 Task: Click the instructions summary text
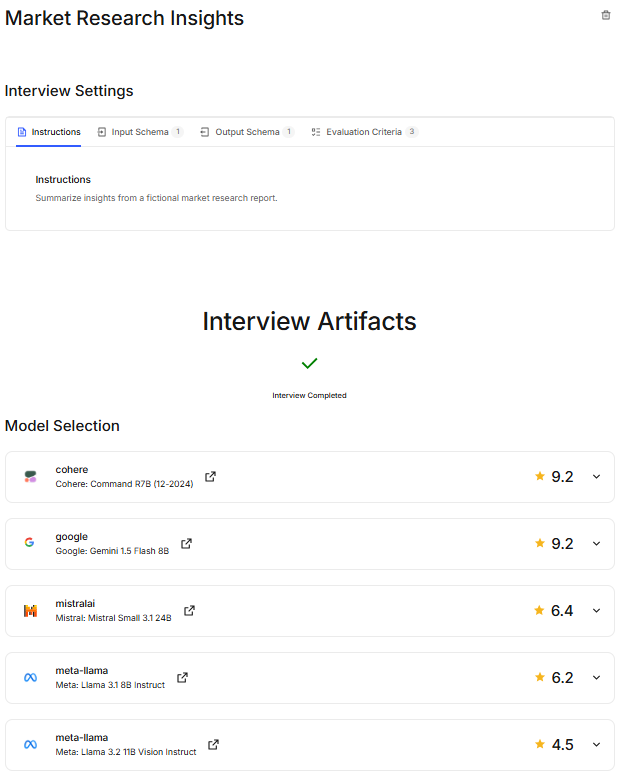[x=156, y=198]
